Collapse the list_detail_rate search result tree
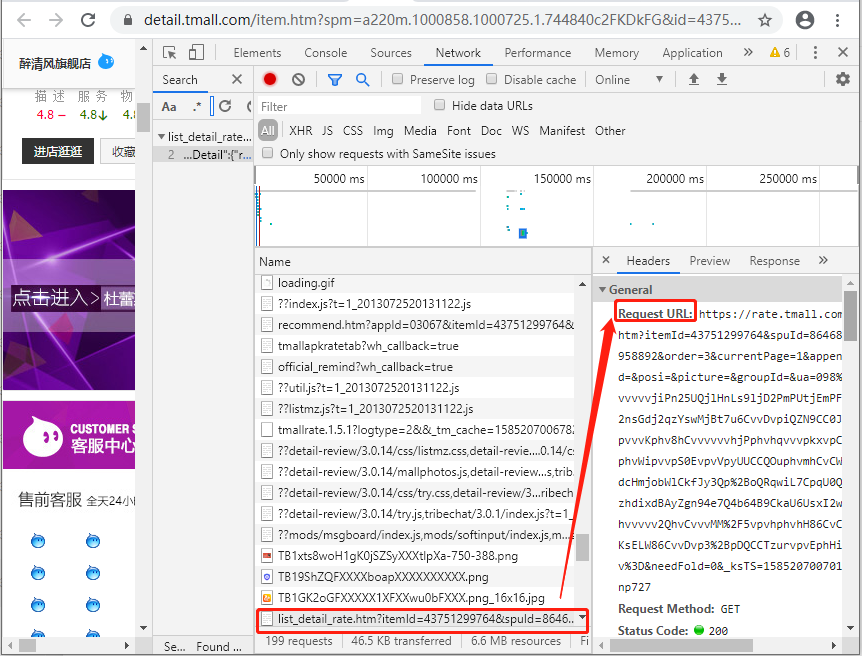Screen dimensions: 862x656 point(161,136)
